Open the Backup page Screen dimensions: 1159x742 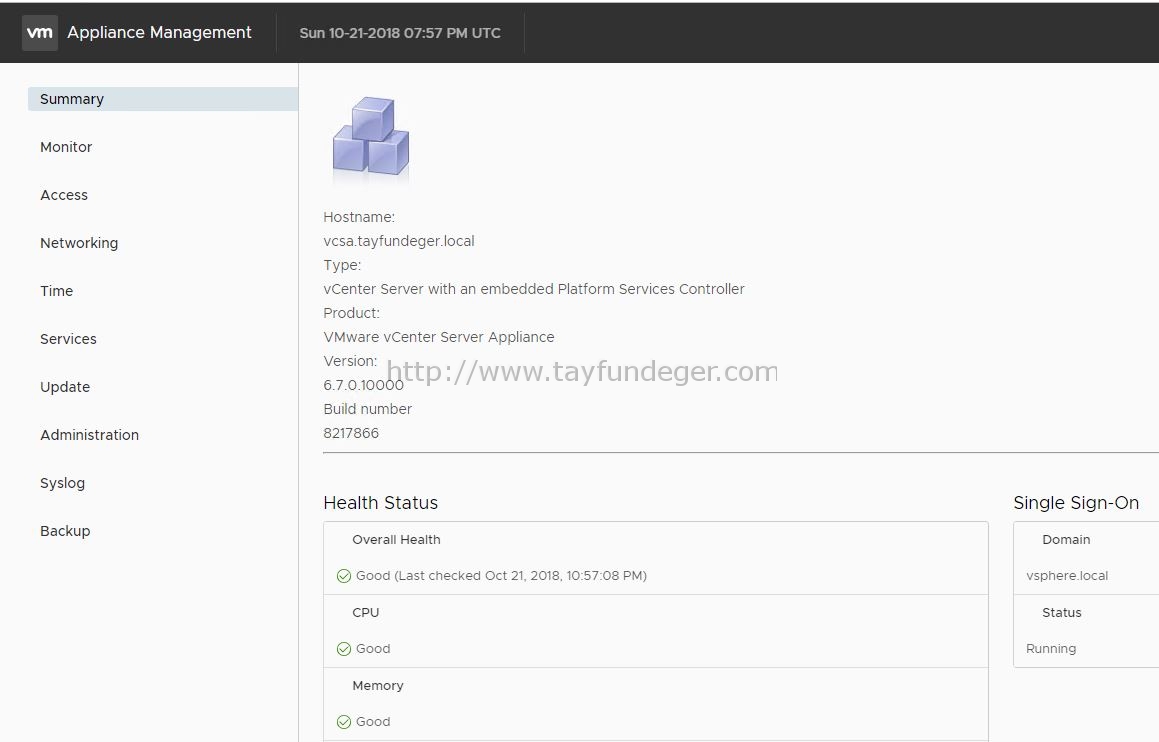coord(65,531)
